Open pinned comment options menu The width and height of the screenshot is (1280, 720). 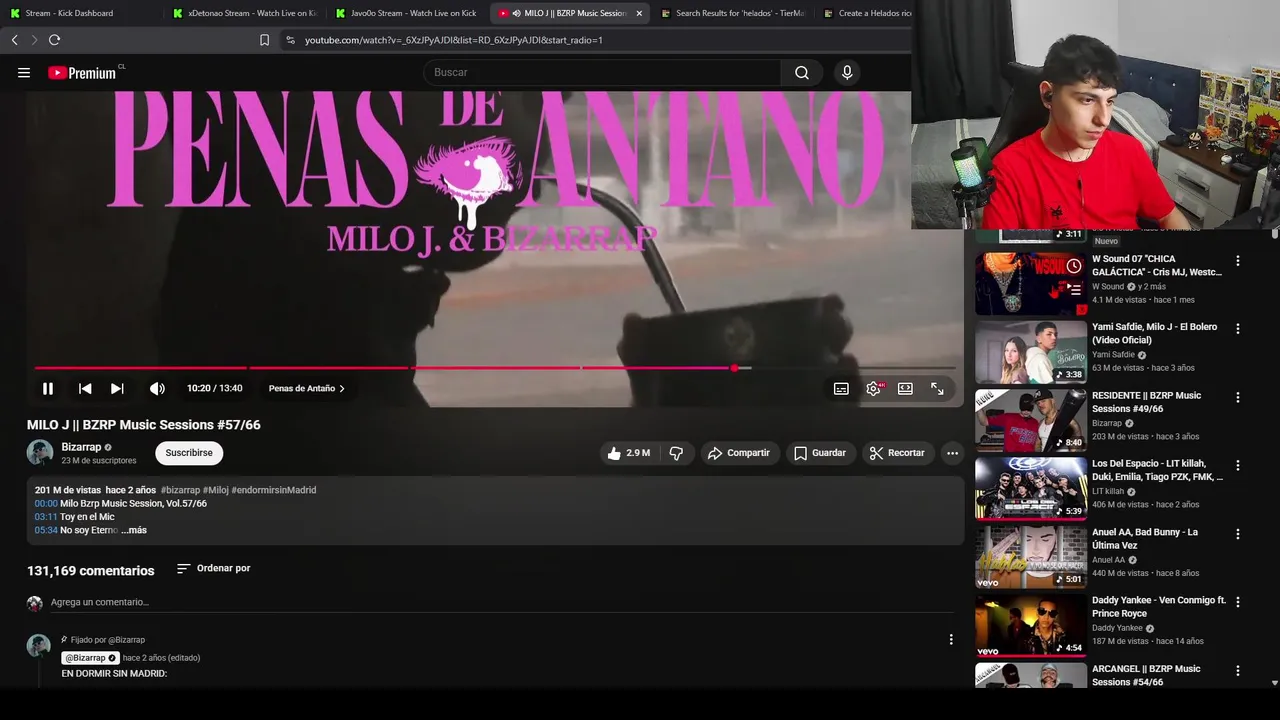pyautogui.click(x=951, y=640)
